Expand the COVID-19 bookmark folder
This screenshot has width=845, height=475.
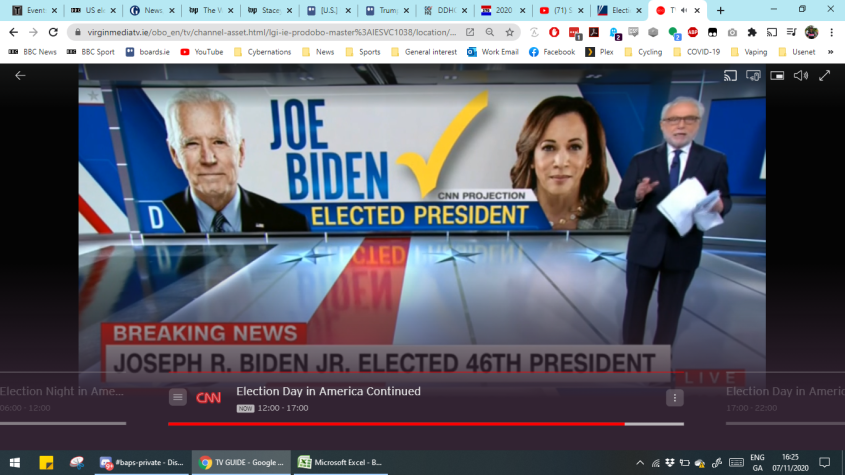696,52
